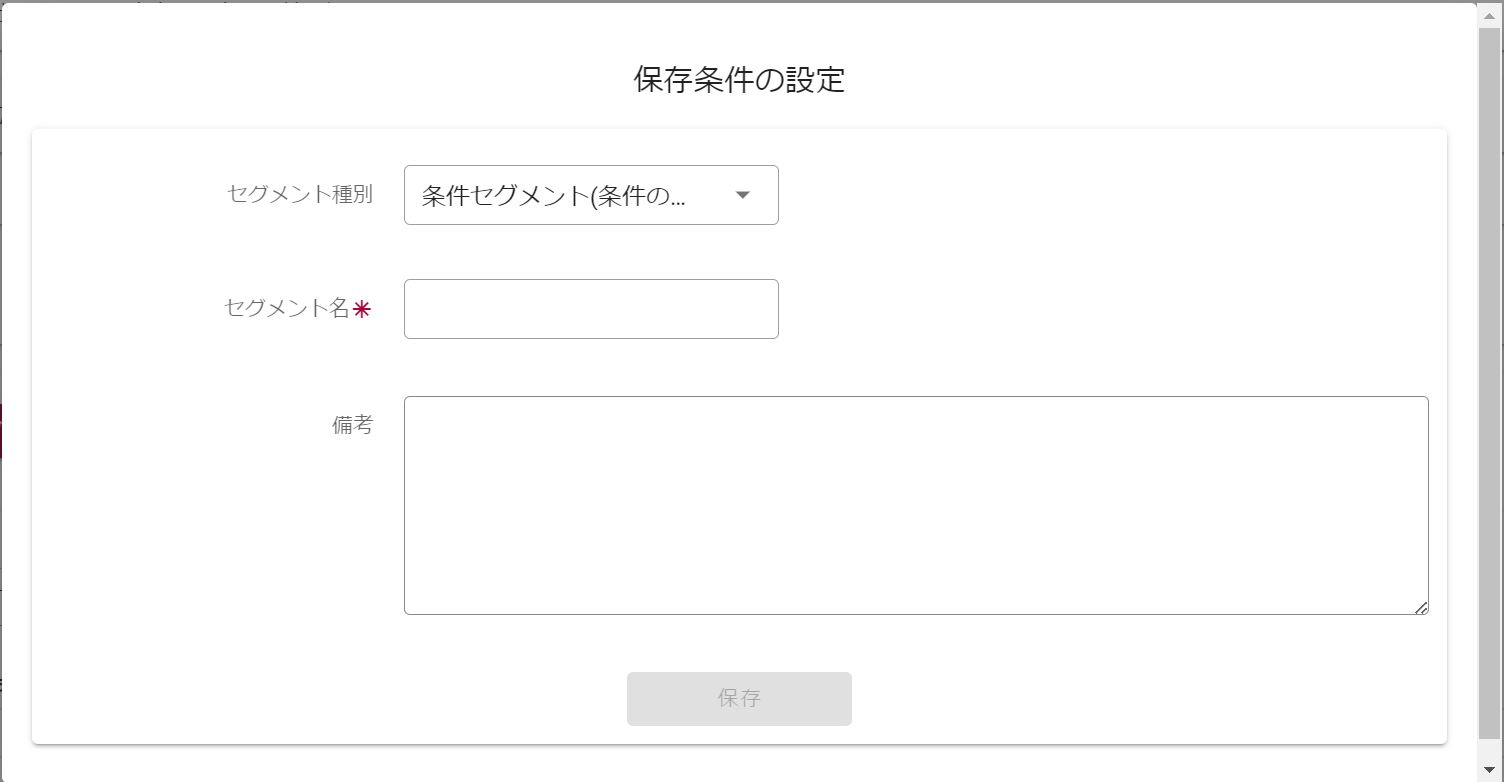This screenshot has width=1504, height=782.
Task: Click the dark red sliver behind the dialog
Action: click(1, 431)
